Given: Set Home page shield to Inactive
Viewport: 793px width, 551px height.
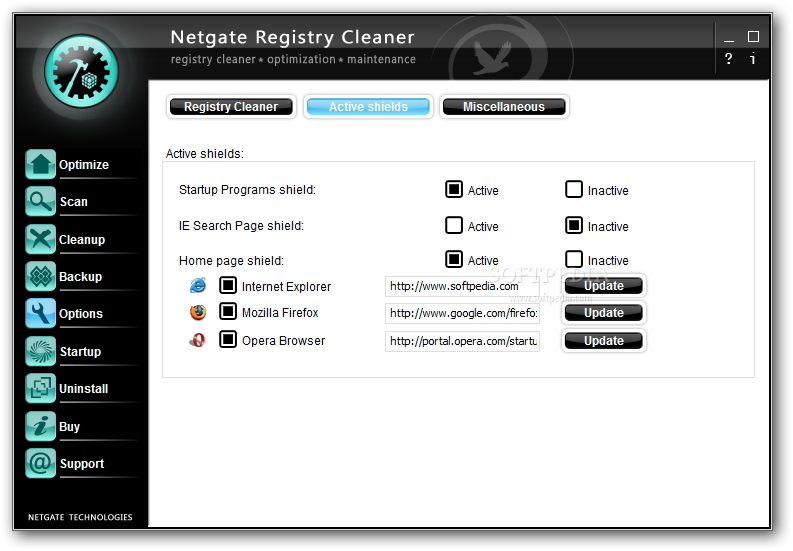Looking at the screenshot, I should (574, 259).
